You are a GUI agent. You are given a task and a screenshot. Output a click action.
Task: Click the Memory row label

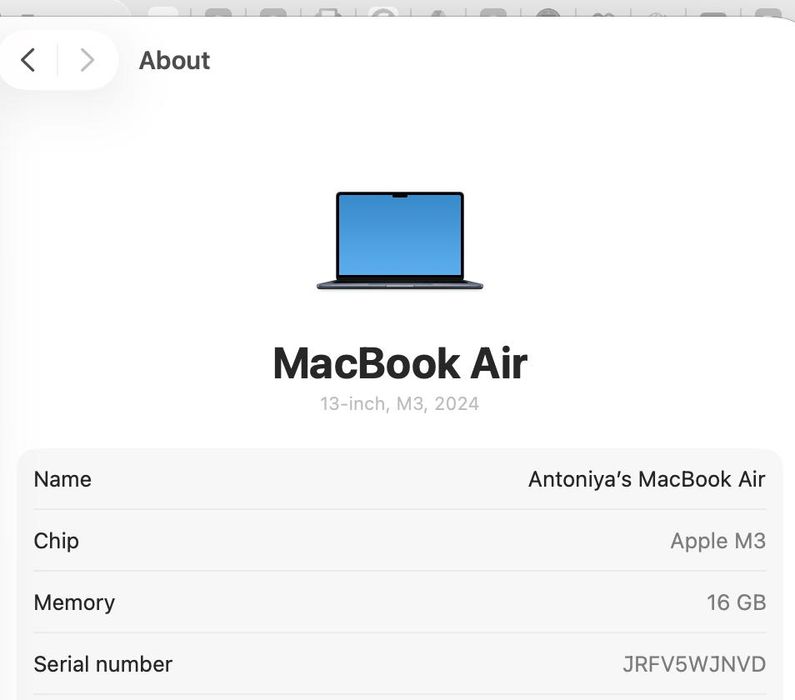click(74, 603)
